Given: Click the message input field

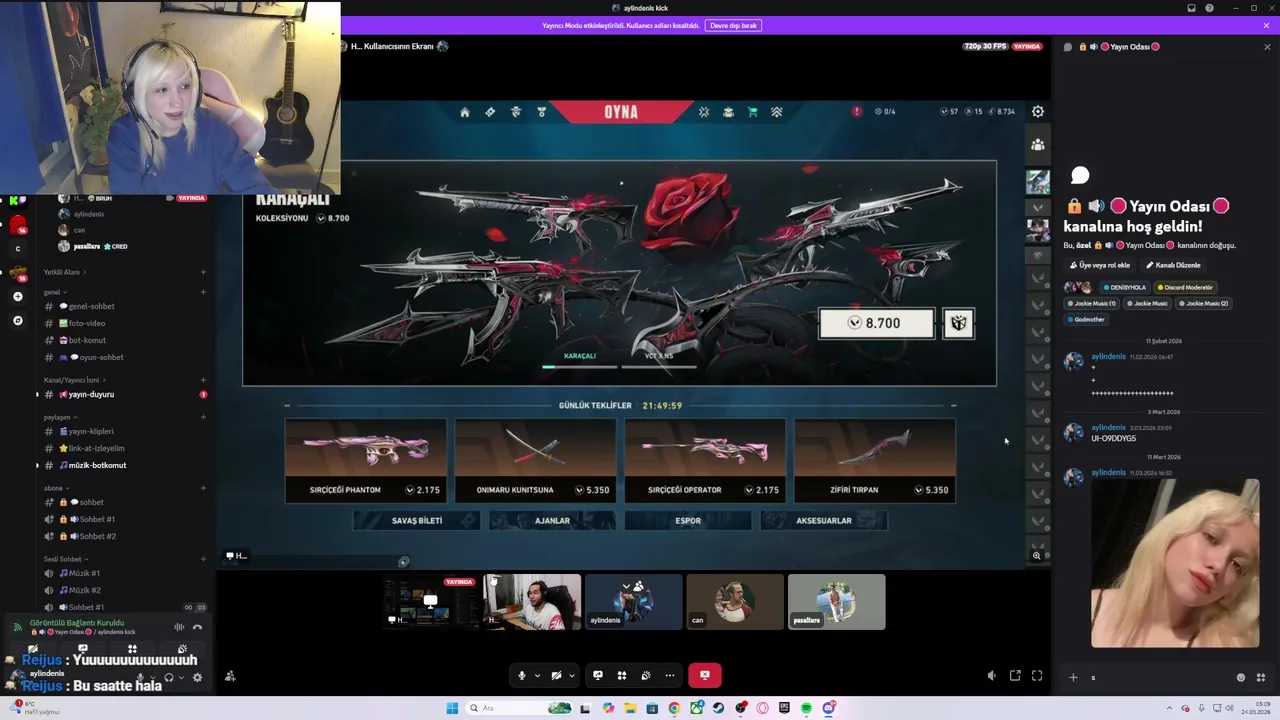Looking at the screenshot, I should 1160,678.
